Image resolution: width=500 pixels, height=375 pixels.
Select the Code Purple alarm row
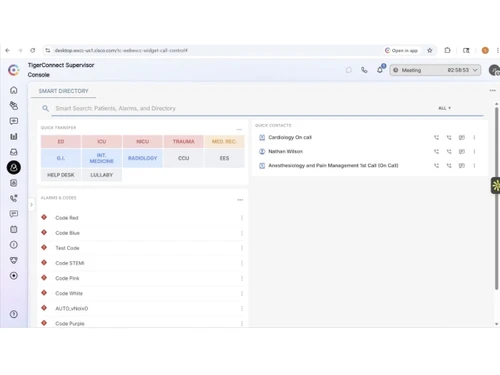coord(142,323)
